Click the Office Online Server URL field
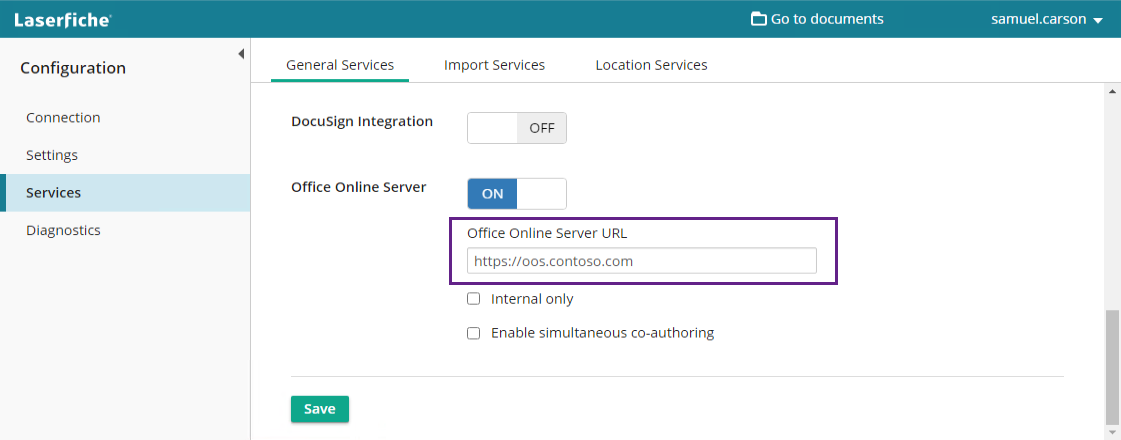This screenshot has width=1121, height=440. tap(641, 261)
